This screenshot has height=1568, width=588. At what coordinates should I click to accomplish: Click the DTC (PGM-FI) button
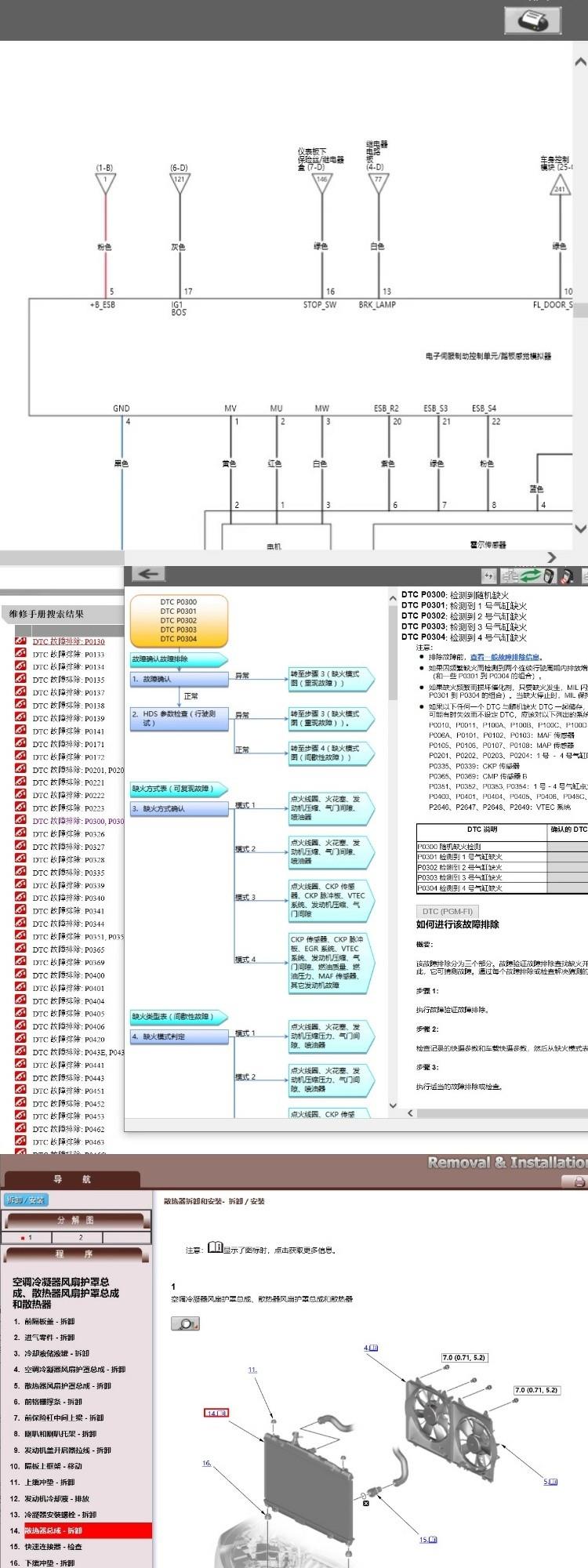pyautogui.click(x=447, y=911)
